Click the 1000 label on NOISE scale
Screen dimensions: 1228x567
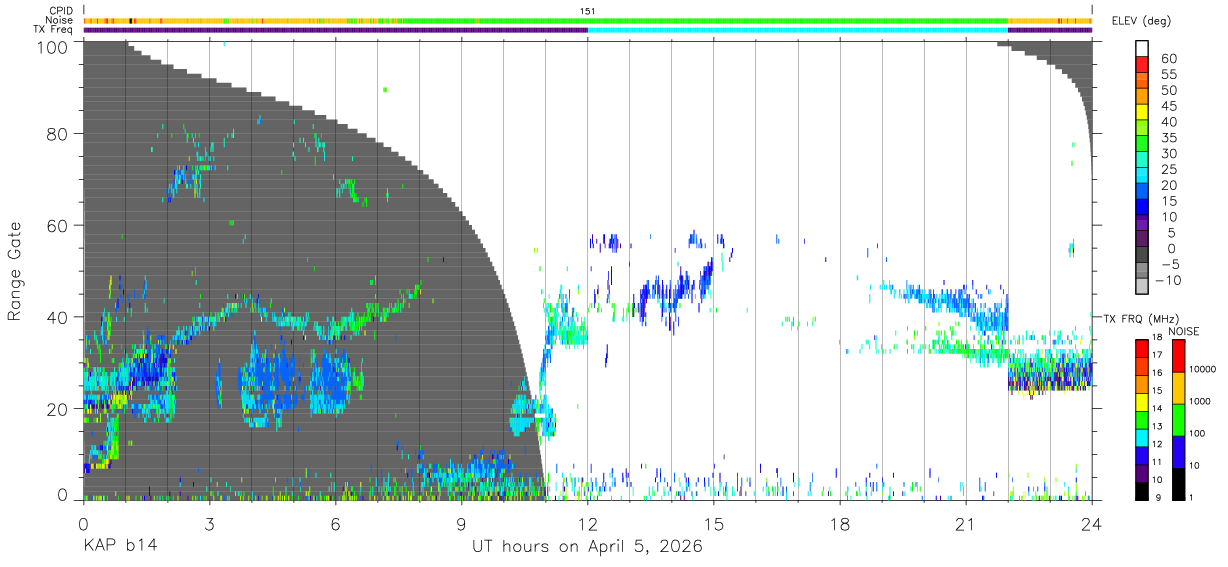(1202, 401)
